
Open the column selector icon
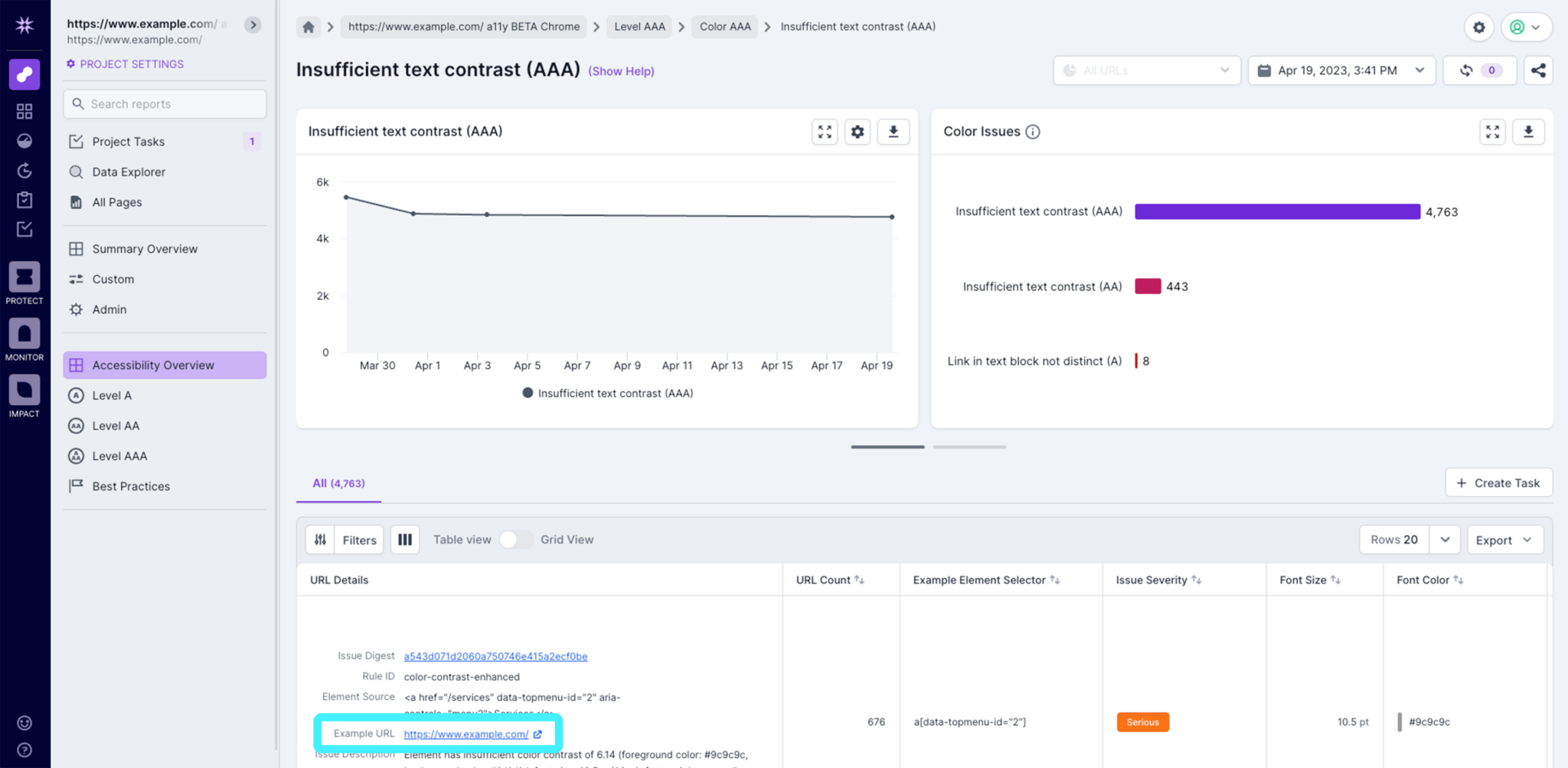pyautogui.click(x=405, y=540)
